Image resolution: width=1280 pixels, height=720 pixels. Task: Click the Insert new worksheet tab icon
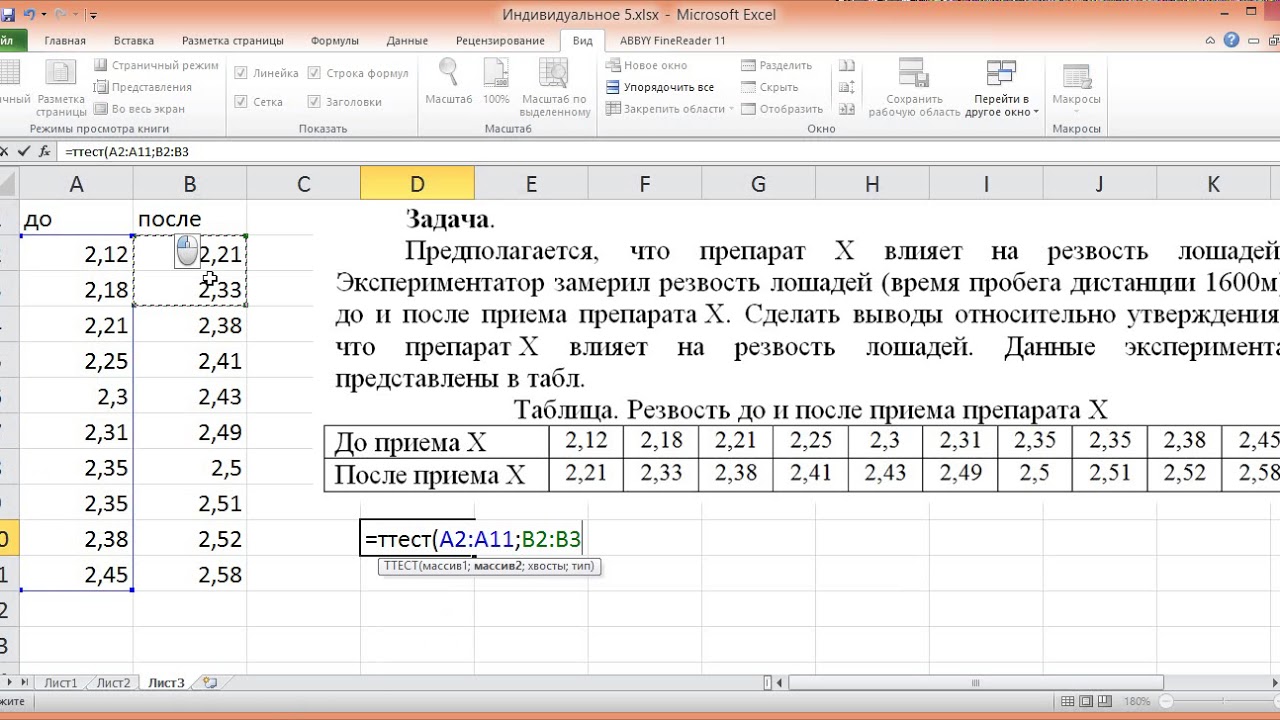click(209, 683)
